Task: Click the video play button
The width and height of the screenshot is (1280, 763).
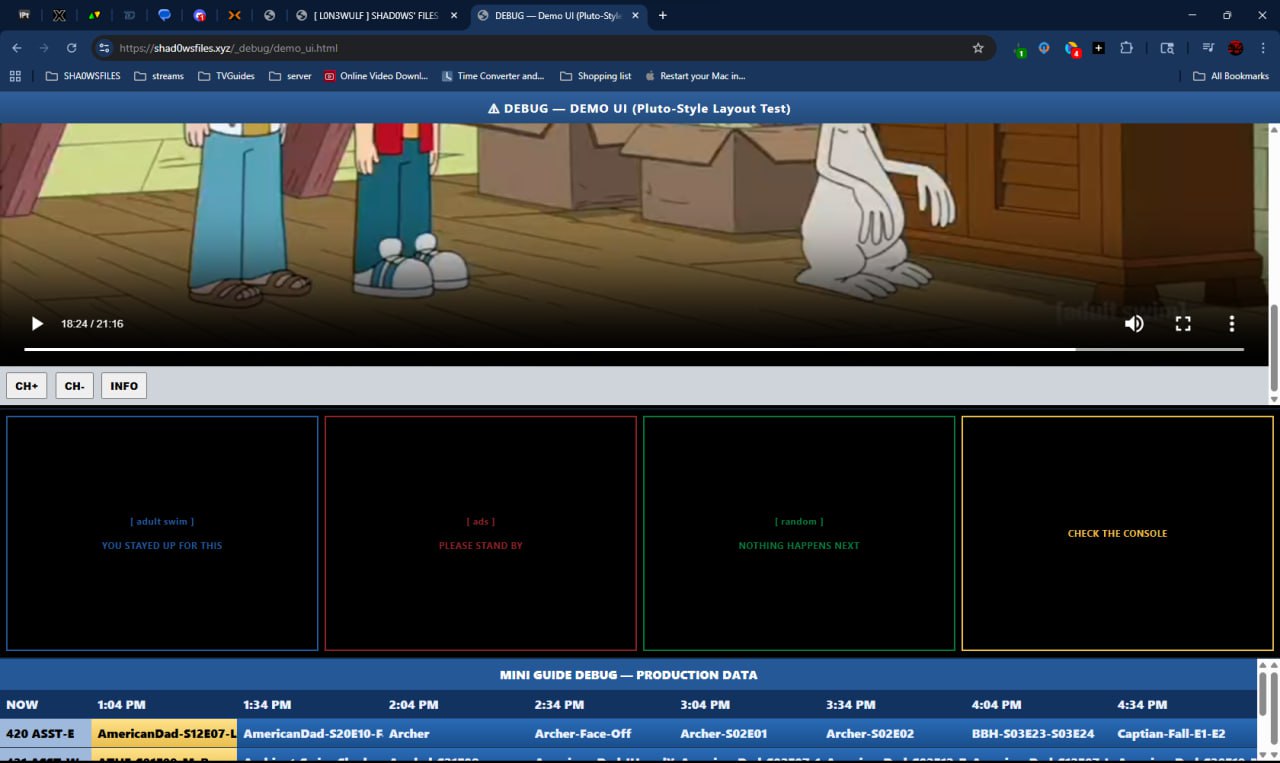Action: click(37, 324)
